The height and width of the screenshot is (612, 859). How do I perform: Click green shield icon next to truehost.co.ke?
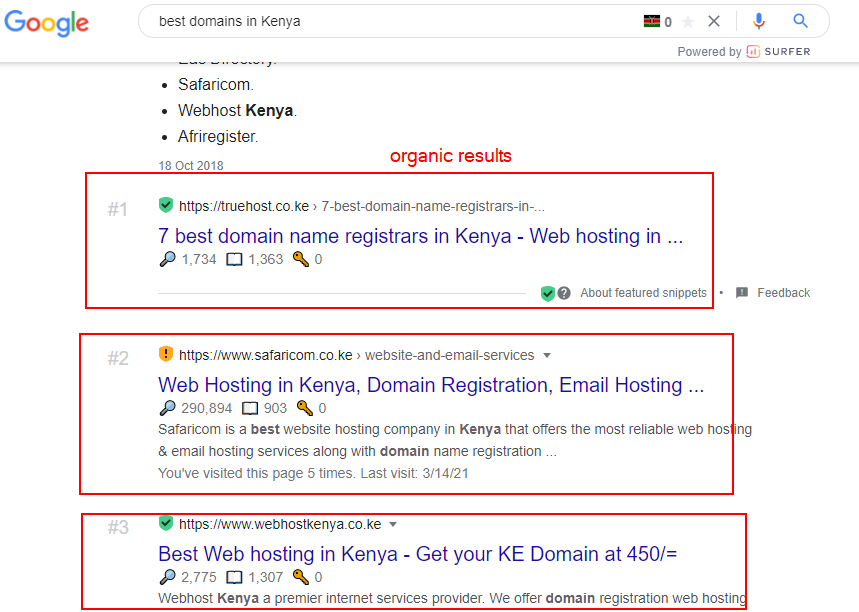click(x=165, y=205)
